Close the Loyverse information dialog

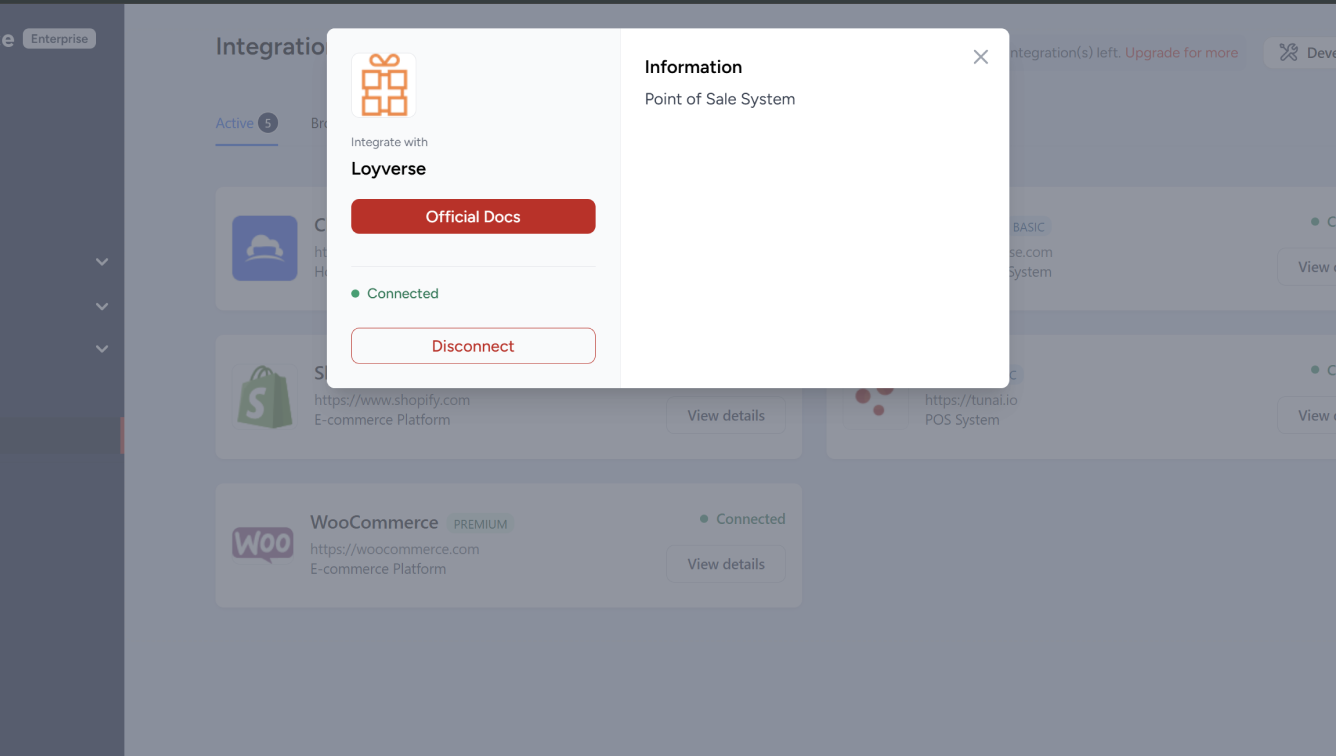(x=980, y=57)
